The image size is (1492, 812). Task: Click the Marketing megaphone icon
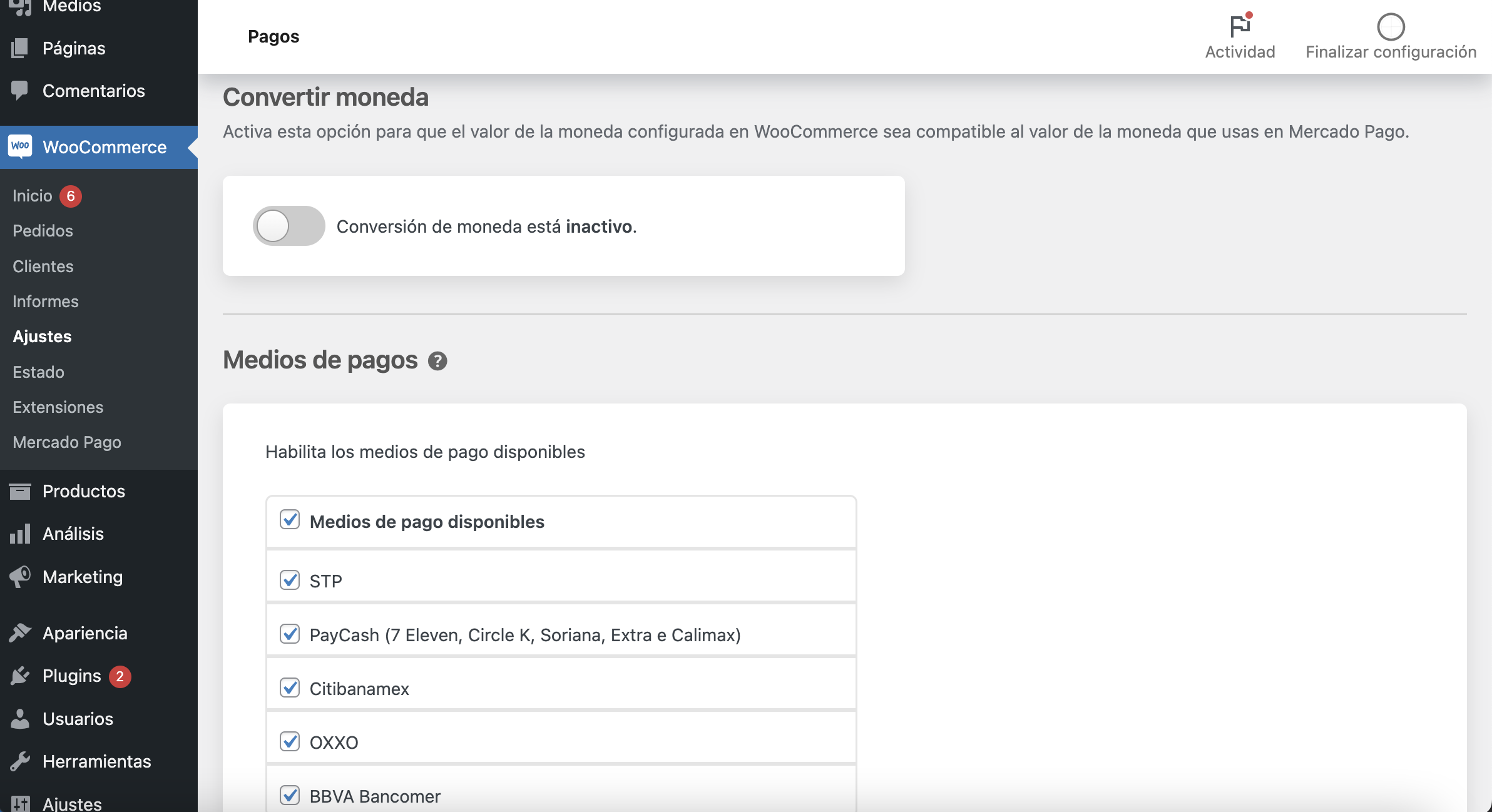coord(20,577)
